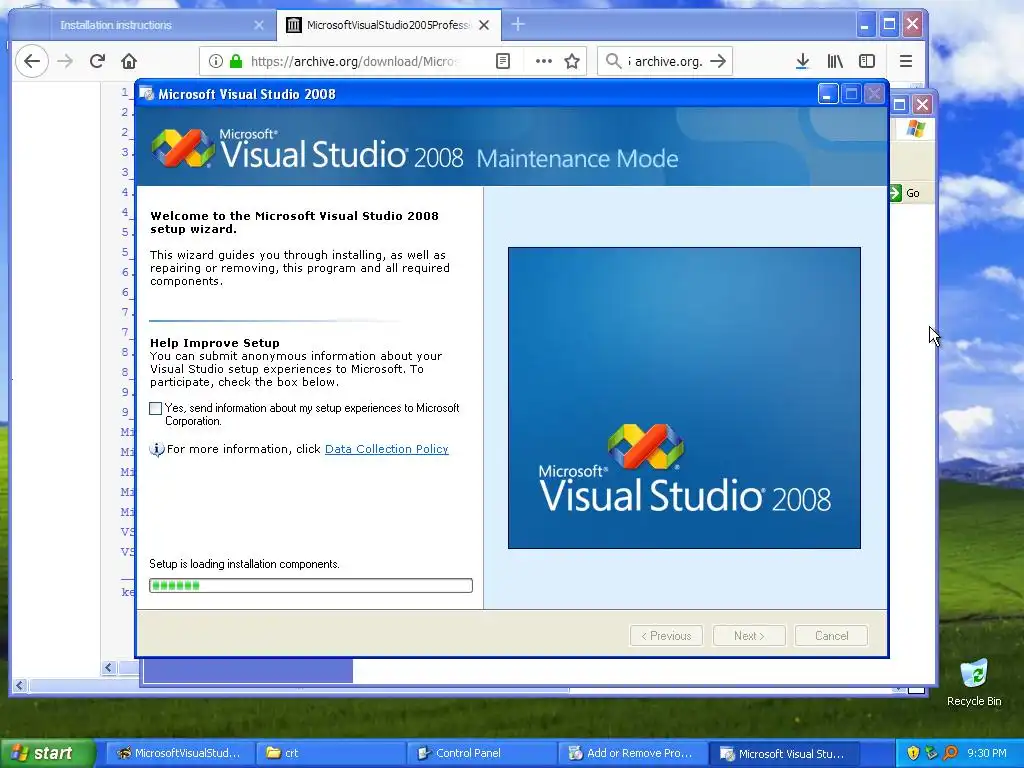
Task: Submit search with the arrow button
Action: click(x=718, y=61)
